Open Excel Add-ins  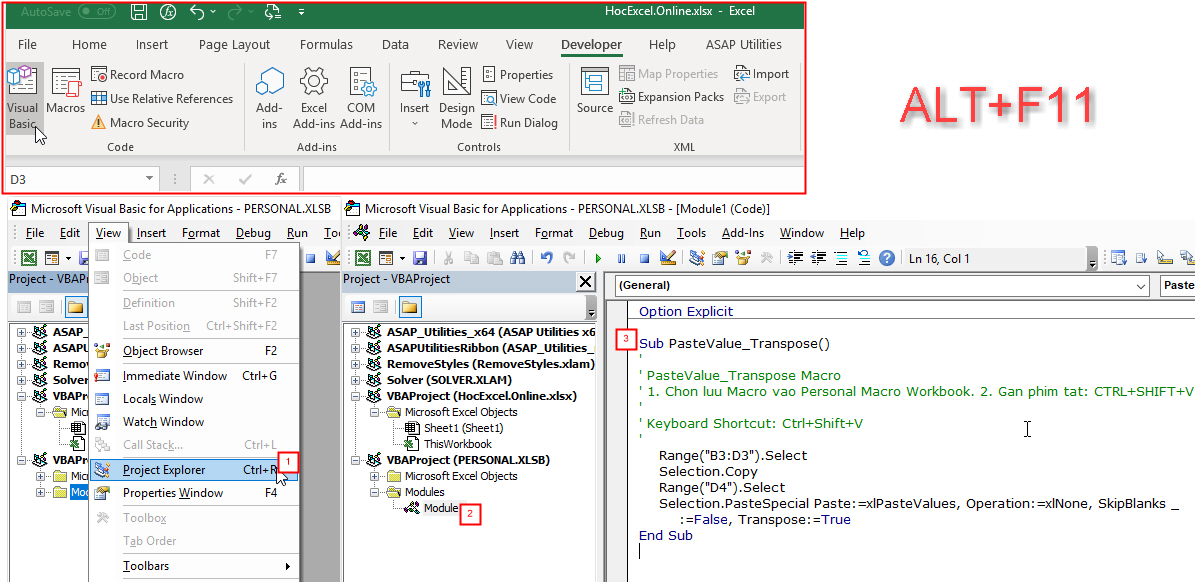[314, 98]
